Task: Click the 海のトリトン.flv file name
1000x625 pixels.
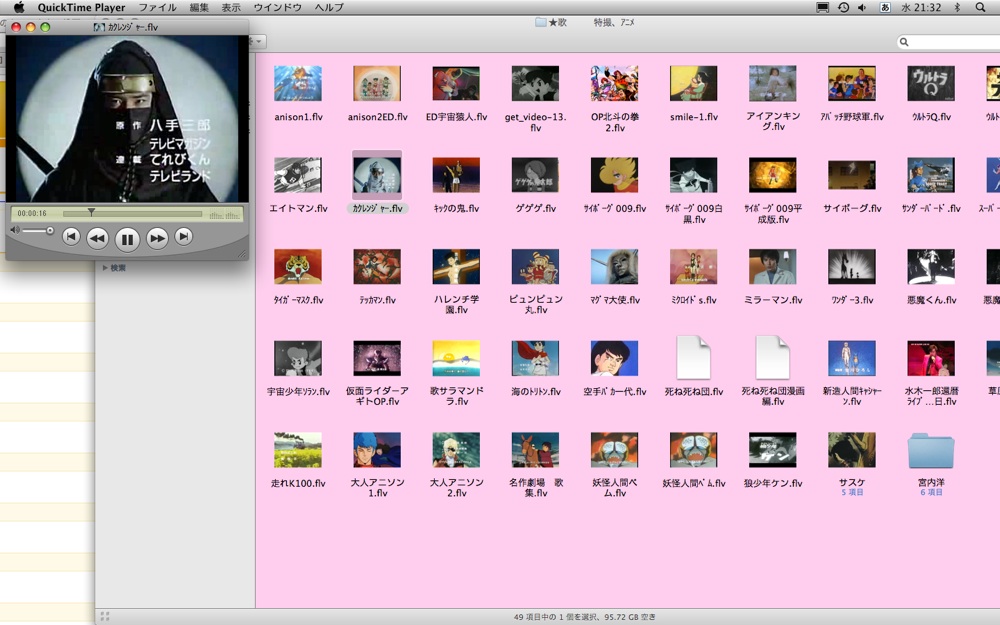Action: [x=536, y=392]
